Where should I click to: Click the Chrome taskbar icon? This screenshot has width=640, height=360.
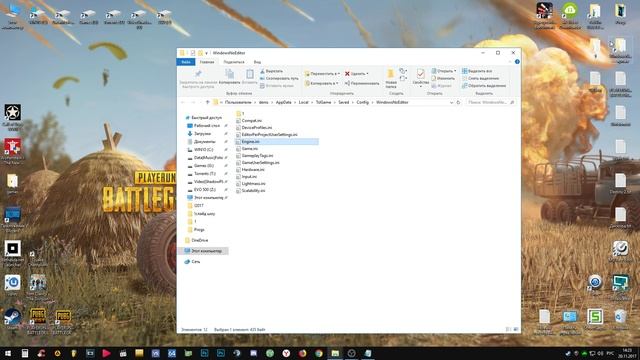point(319,353)
